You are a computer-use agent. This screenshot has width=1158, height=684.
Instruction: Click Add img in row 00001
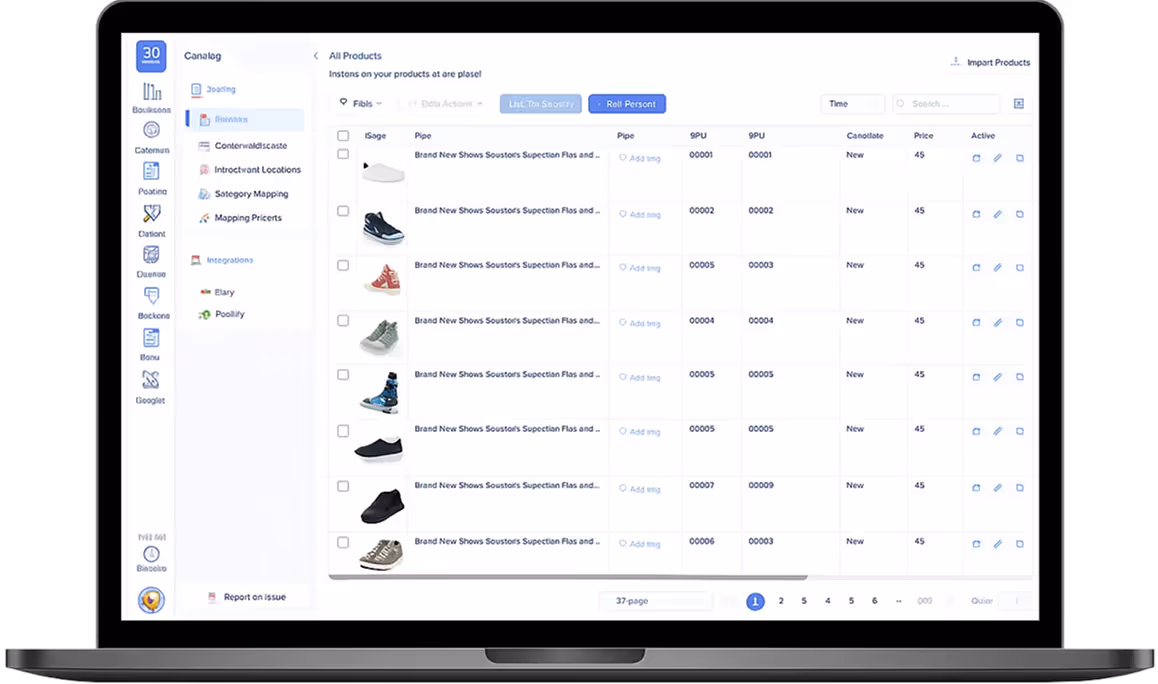[640, 158]
